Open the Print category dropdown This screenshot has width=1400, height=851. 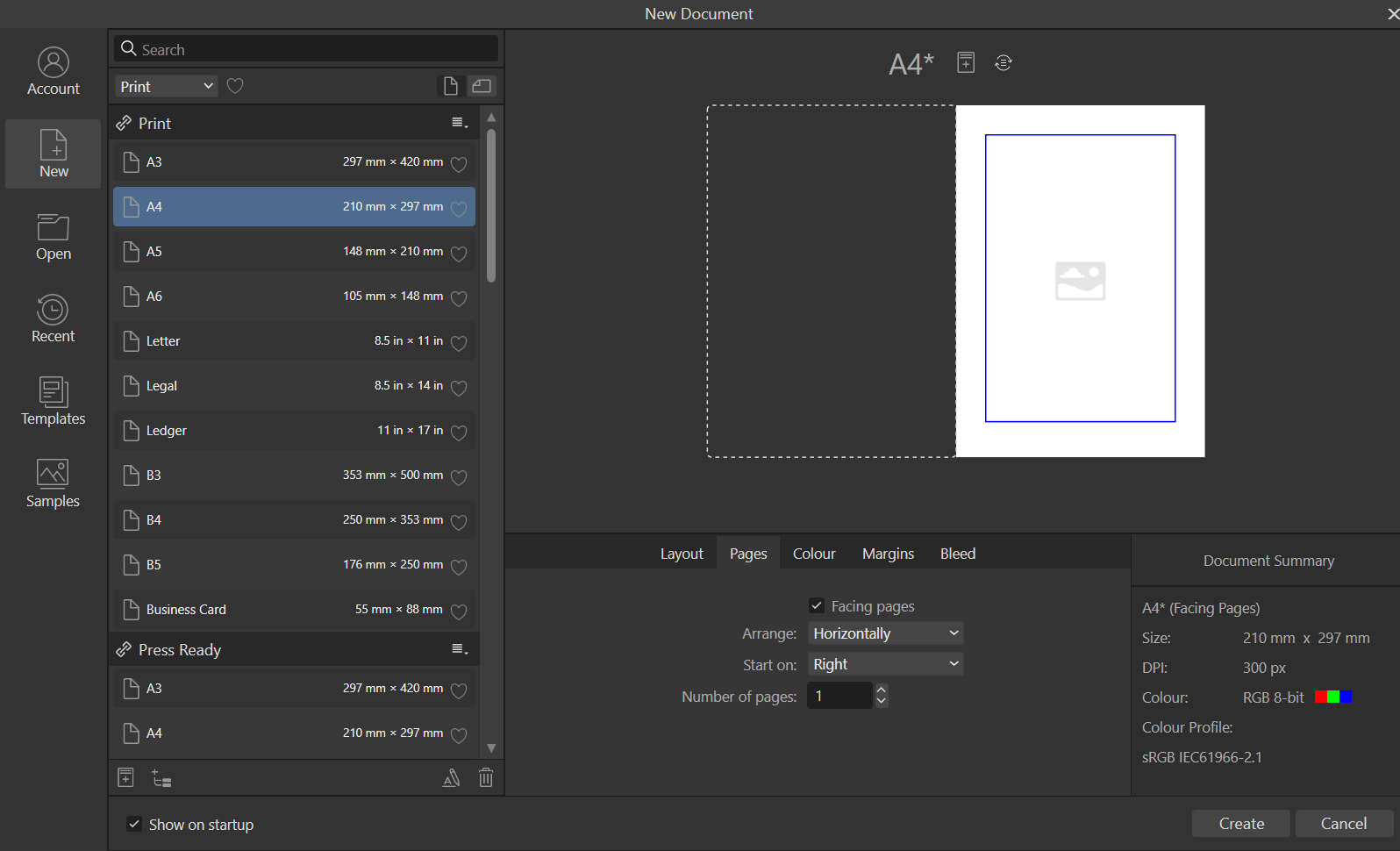click(x=167, y=86)
